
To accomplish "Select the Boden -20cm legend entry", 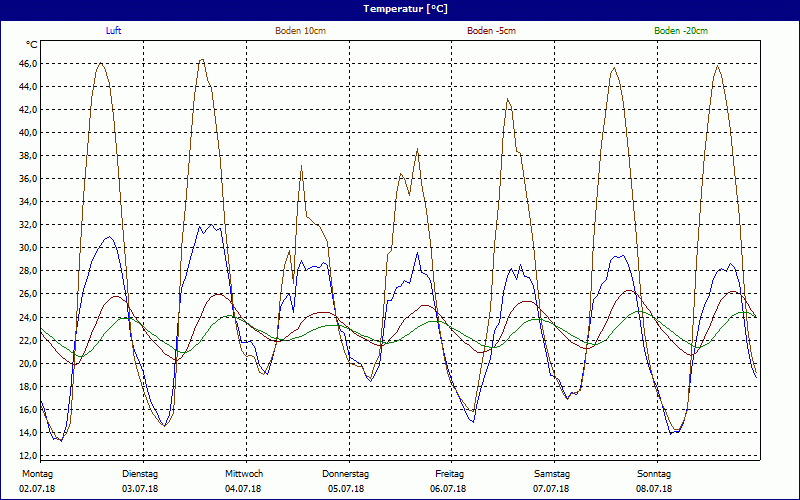I will pos(681,31).
